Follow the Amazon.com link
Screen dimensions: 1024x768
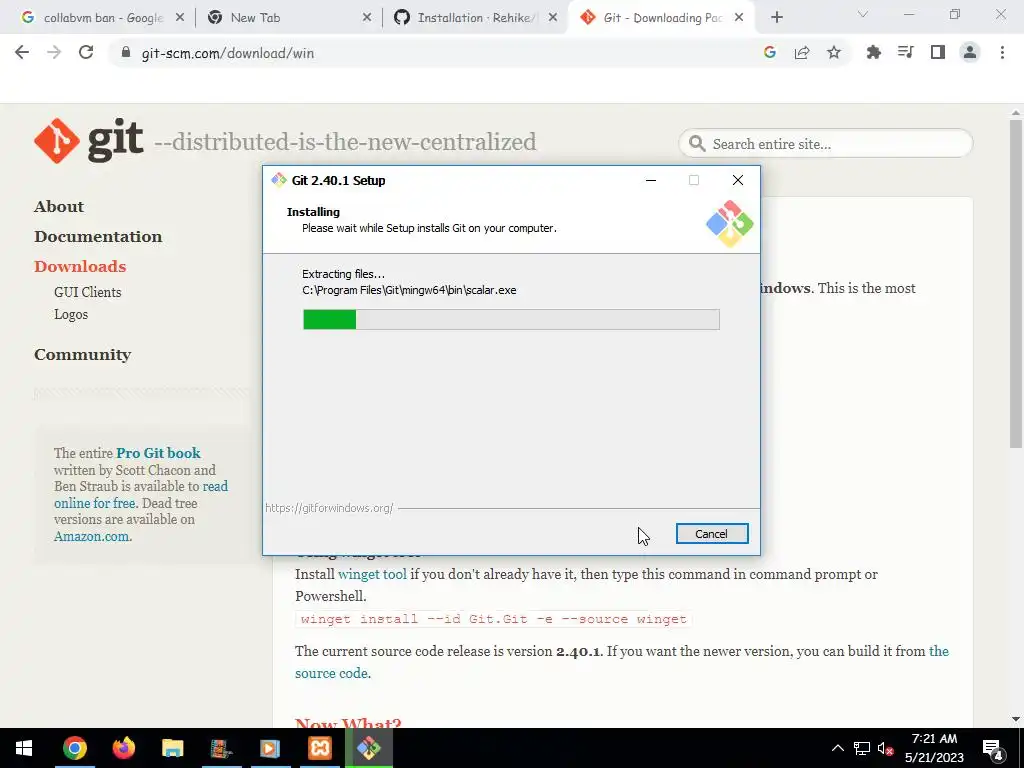pyautogui.click(x=91, y=537)
